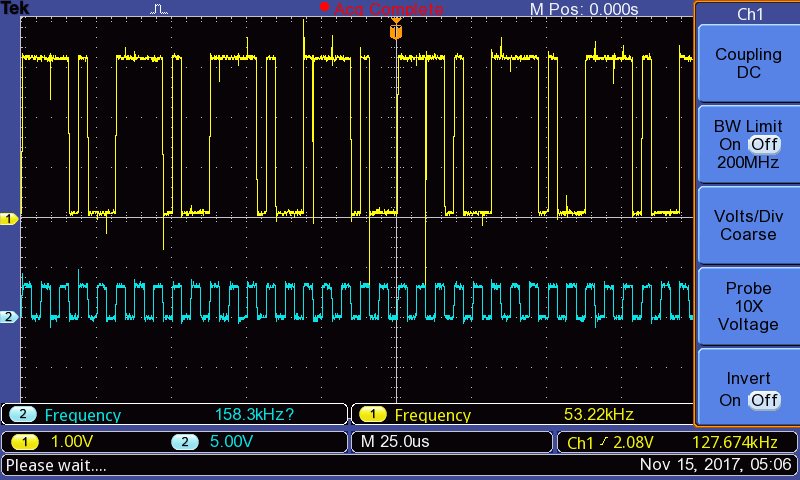The width and height of the screenshot is (800, 480).
Task: Click the Ch1 2.08V trigger level readout
Action: pos(610,442)
